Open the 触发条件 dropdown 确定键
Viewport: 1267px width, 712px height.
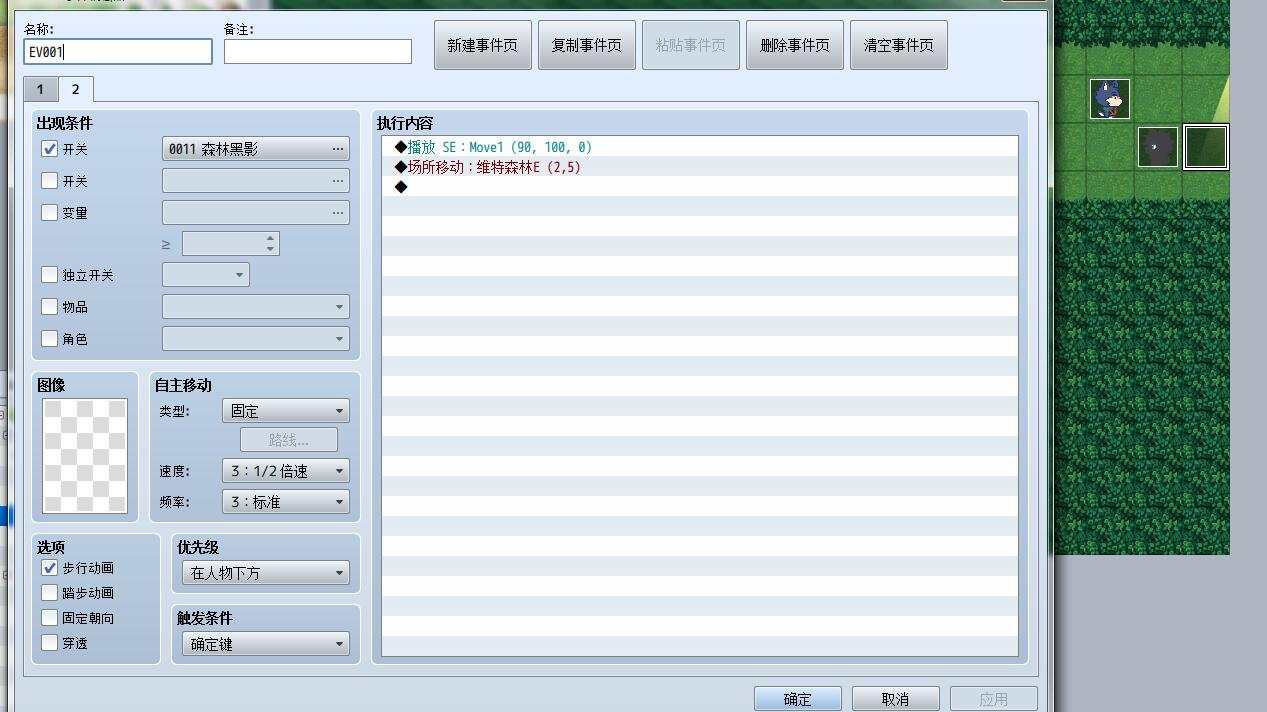265,644
